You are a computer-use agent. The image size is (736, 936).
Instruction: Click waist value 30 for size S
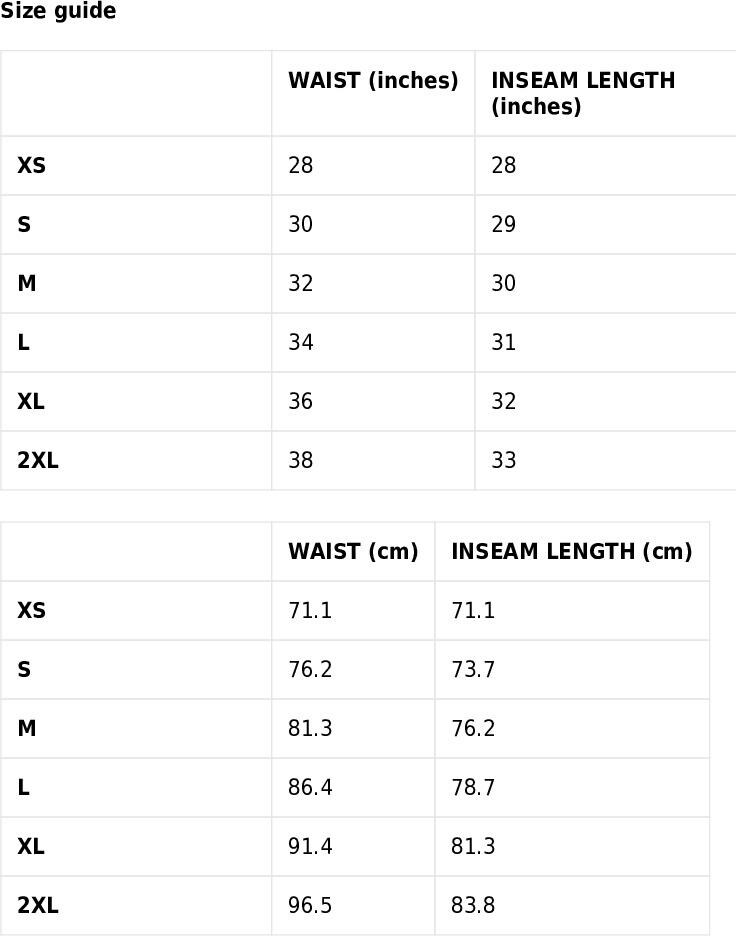[300, 224]
